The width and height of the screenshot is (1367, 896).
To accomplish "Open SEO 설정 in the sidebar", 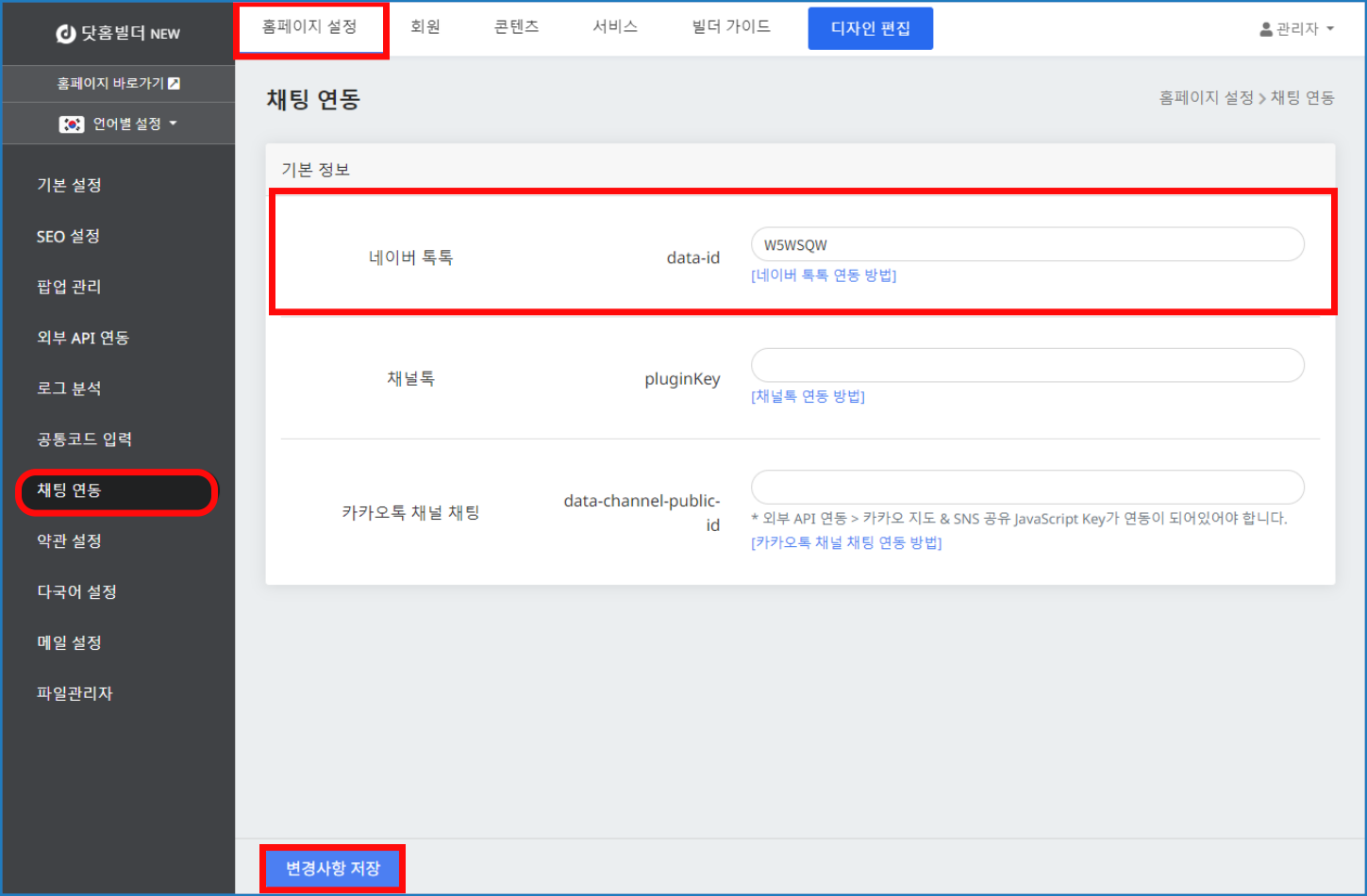I will point(68,236).
